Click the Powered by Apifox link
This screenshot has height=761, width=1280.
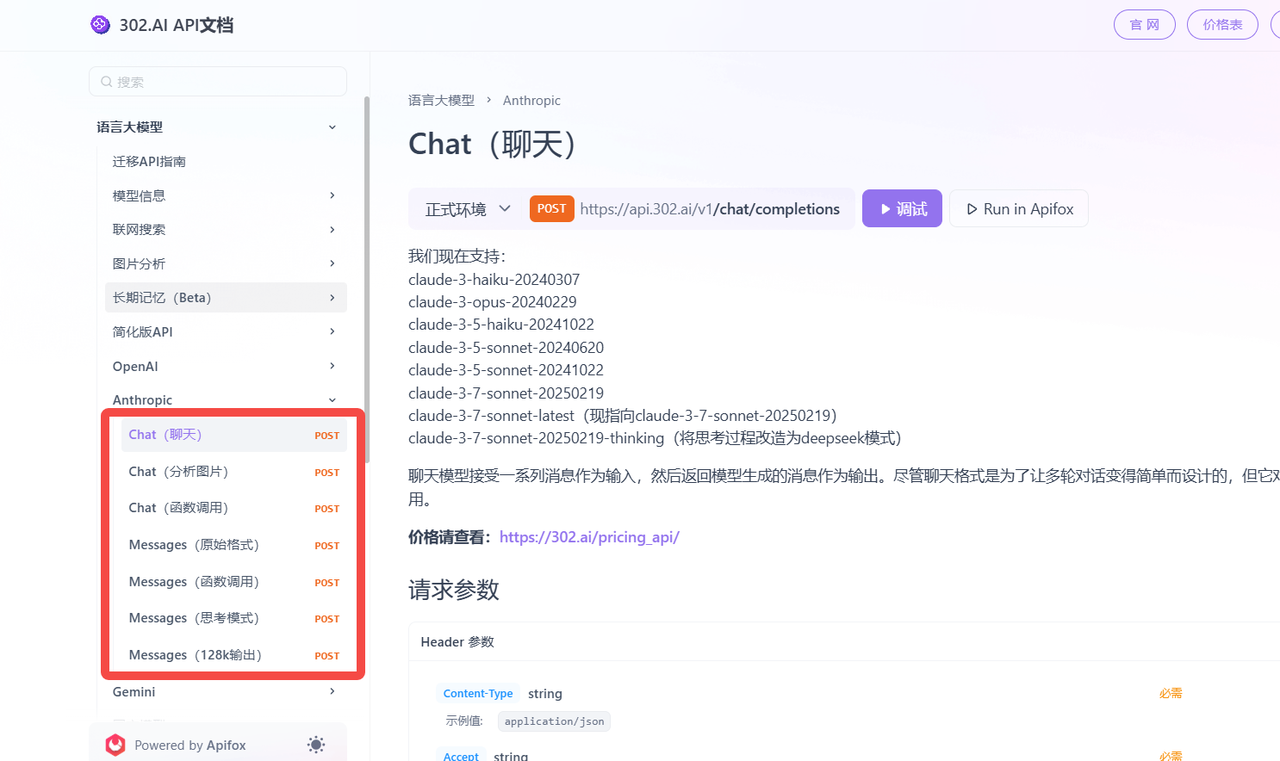pos(190,745)
